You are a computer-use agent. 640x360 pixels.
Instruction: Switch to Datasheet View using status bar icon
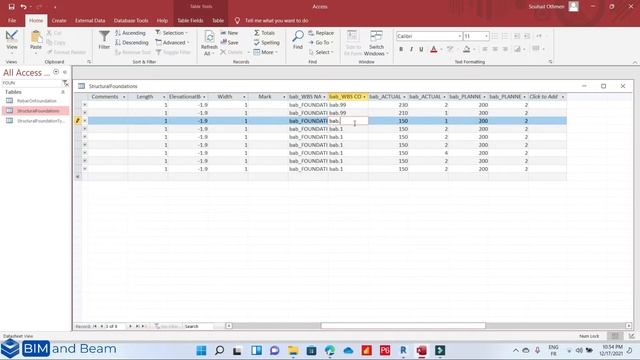click(614, 336)
